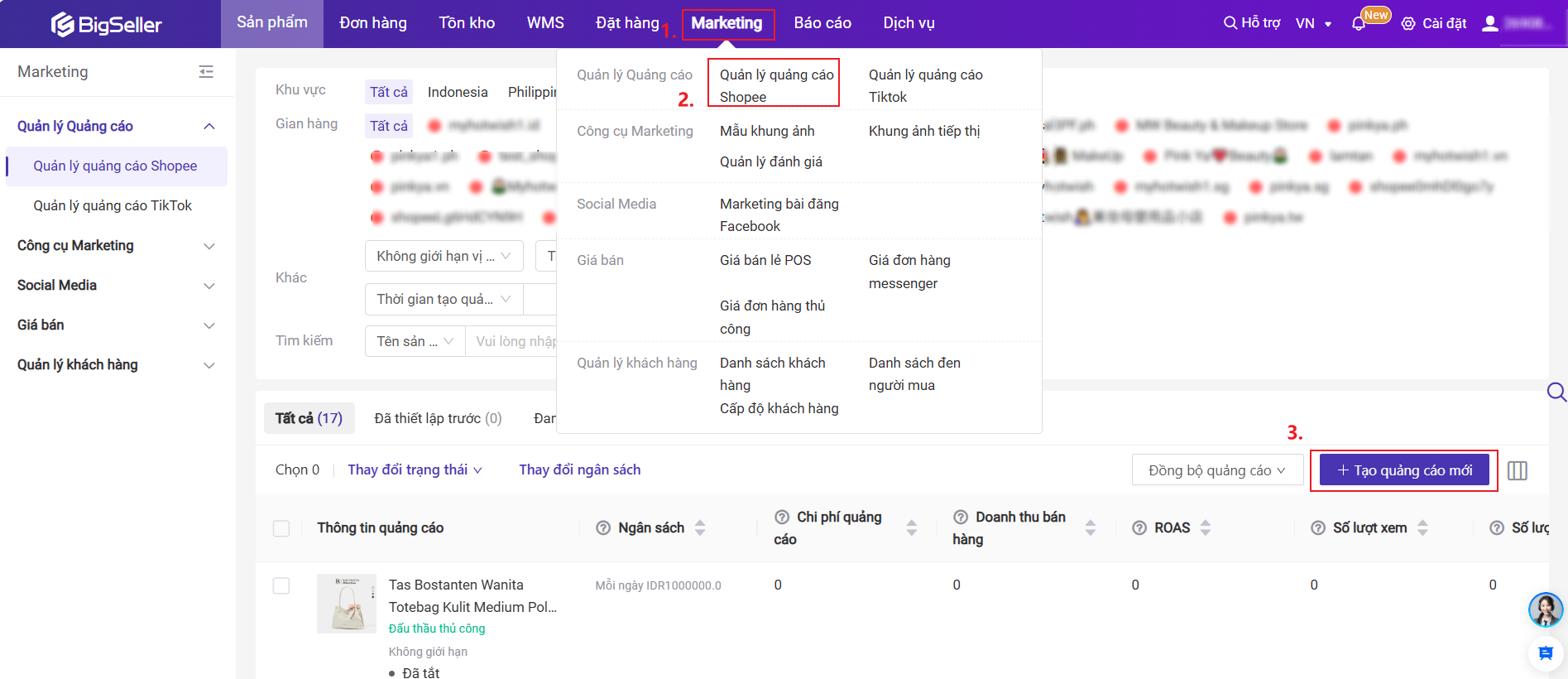The height and width of the screenshot is (679, 1568).
Task: Choose Mẫu khung ảnh menu entry
Action: pos(767,131)
